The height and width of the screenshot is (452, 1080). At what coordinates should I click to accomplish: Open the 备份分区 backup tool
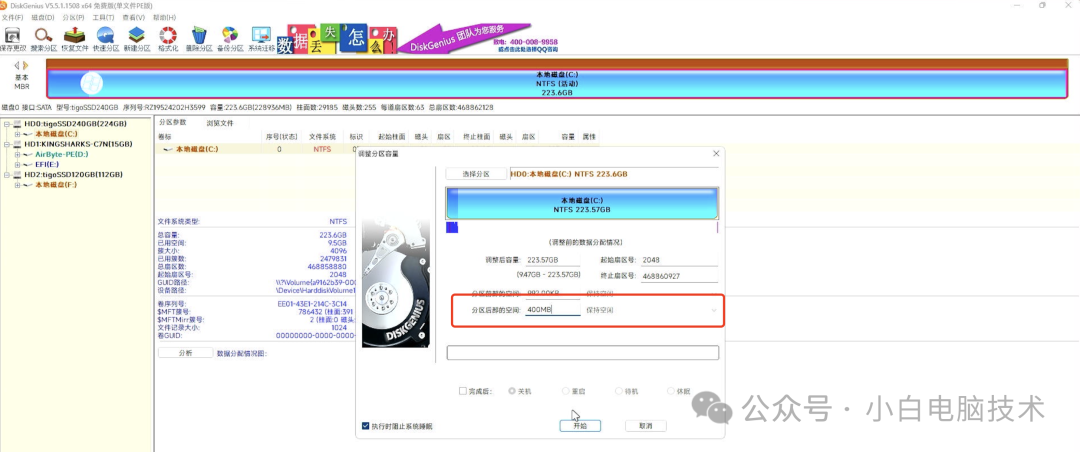pyautogui.click(x=230, y=39)
